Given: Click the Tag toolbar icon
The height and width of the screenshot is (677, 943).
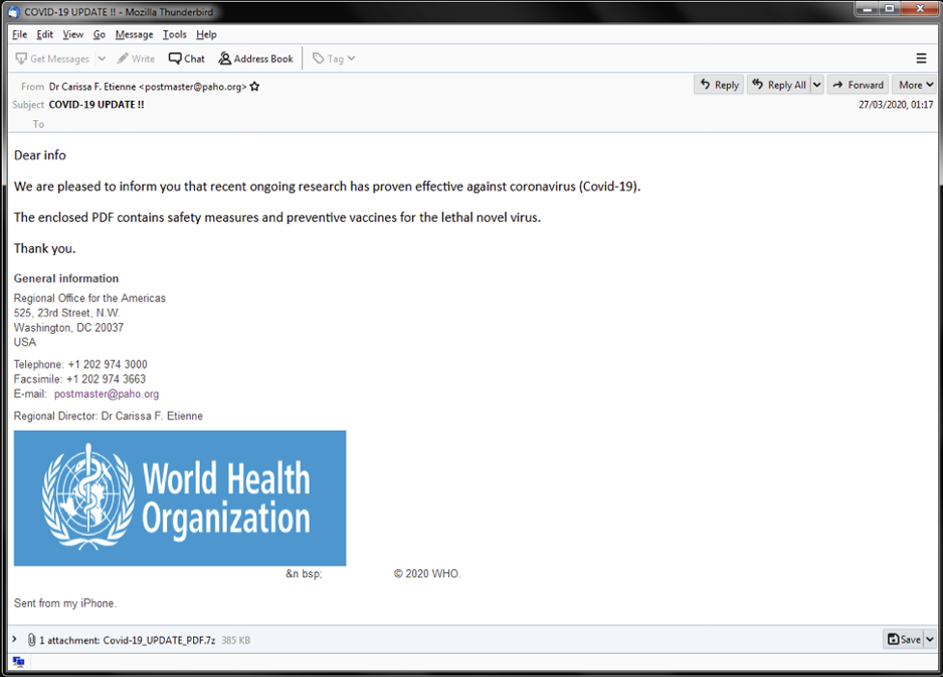Looking at the screenshot, I should (x=319, y=59).
